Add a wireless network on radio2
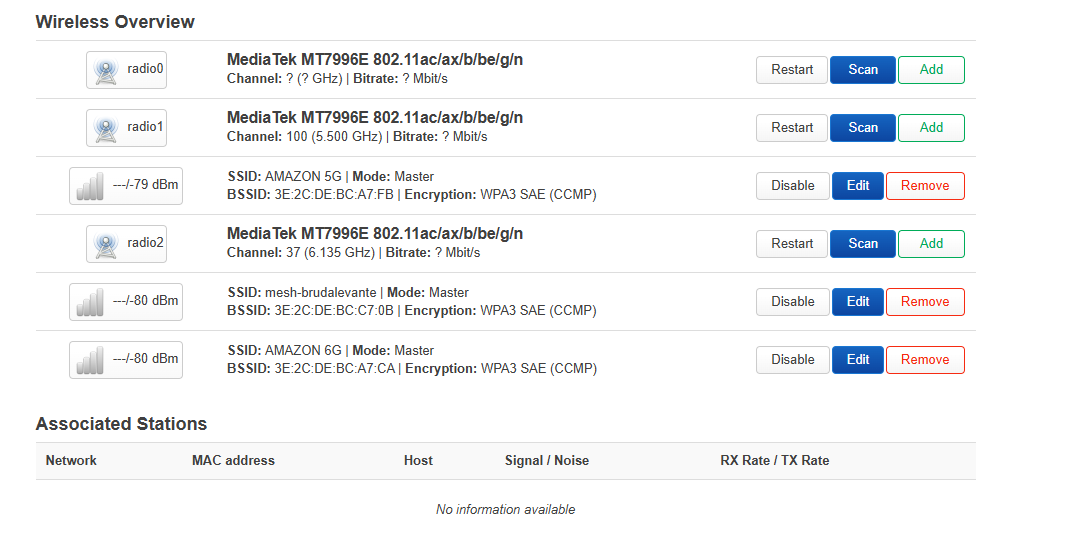Image resolution: width=1092 pixels, height=553 pixels. (931, 244)
